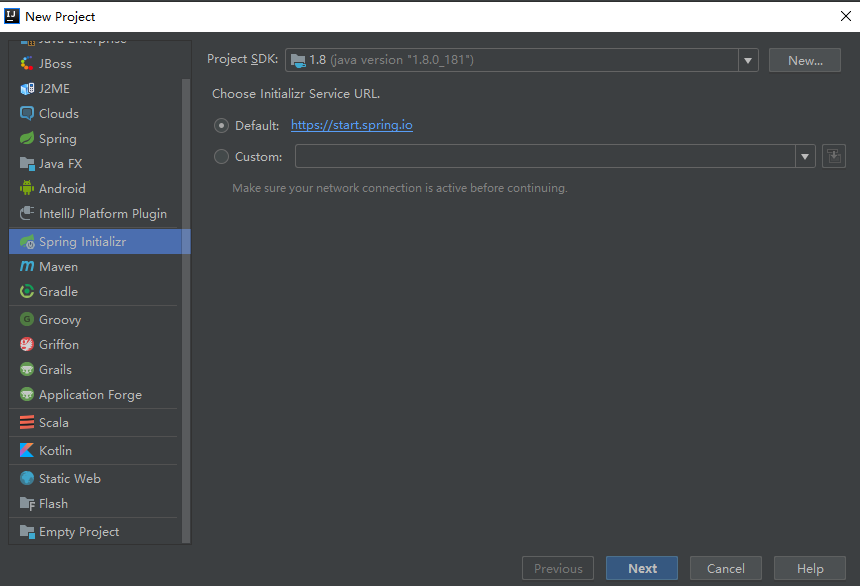The height and width of the screenshot is (586, 860).
Task: Choose Kotlin project type
Action: pyautogui.click(x=95, y=450)
